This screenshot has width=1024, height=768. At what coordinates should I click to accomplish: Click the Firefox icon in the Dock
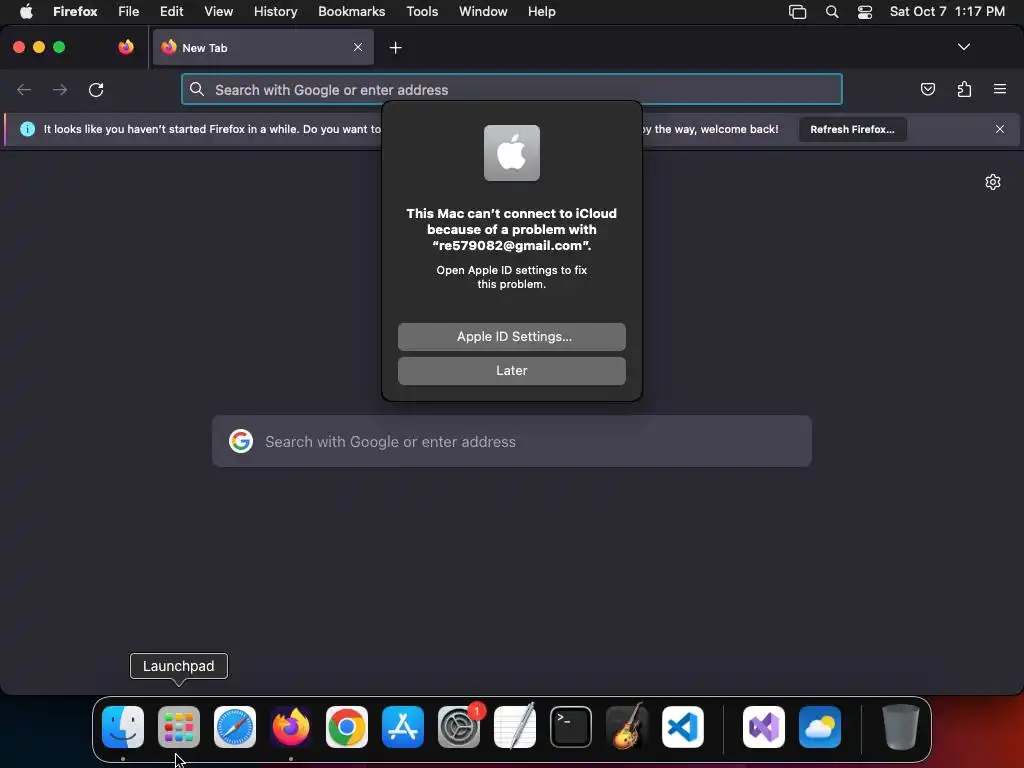click(291, 727)
